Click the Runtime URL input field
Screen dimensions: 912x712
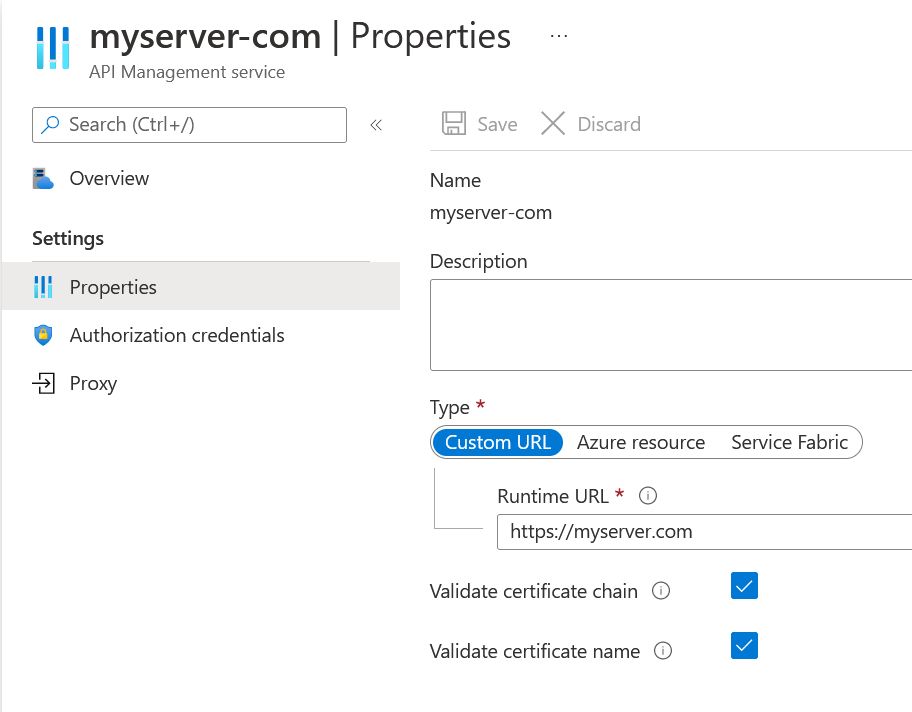(x=704, y=532)
